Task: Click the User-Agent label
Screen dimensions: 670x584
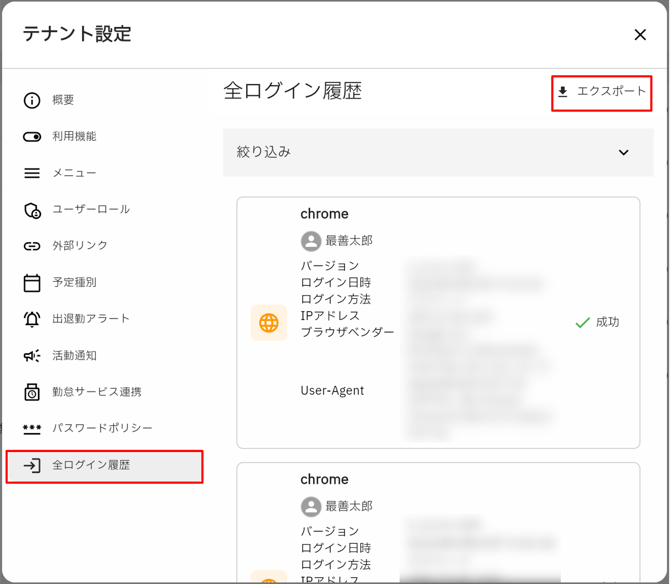Action: [x=332, y=391]
